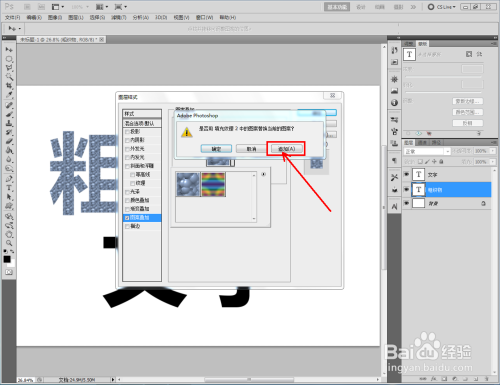
Task: Click the pattern list flyout menu circle
Action: (x=263, y=174)
